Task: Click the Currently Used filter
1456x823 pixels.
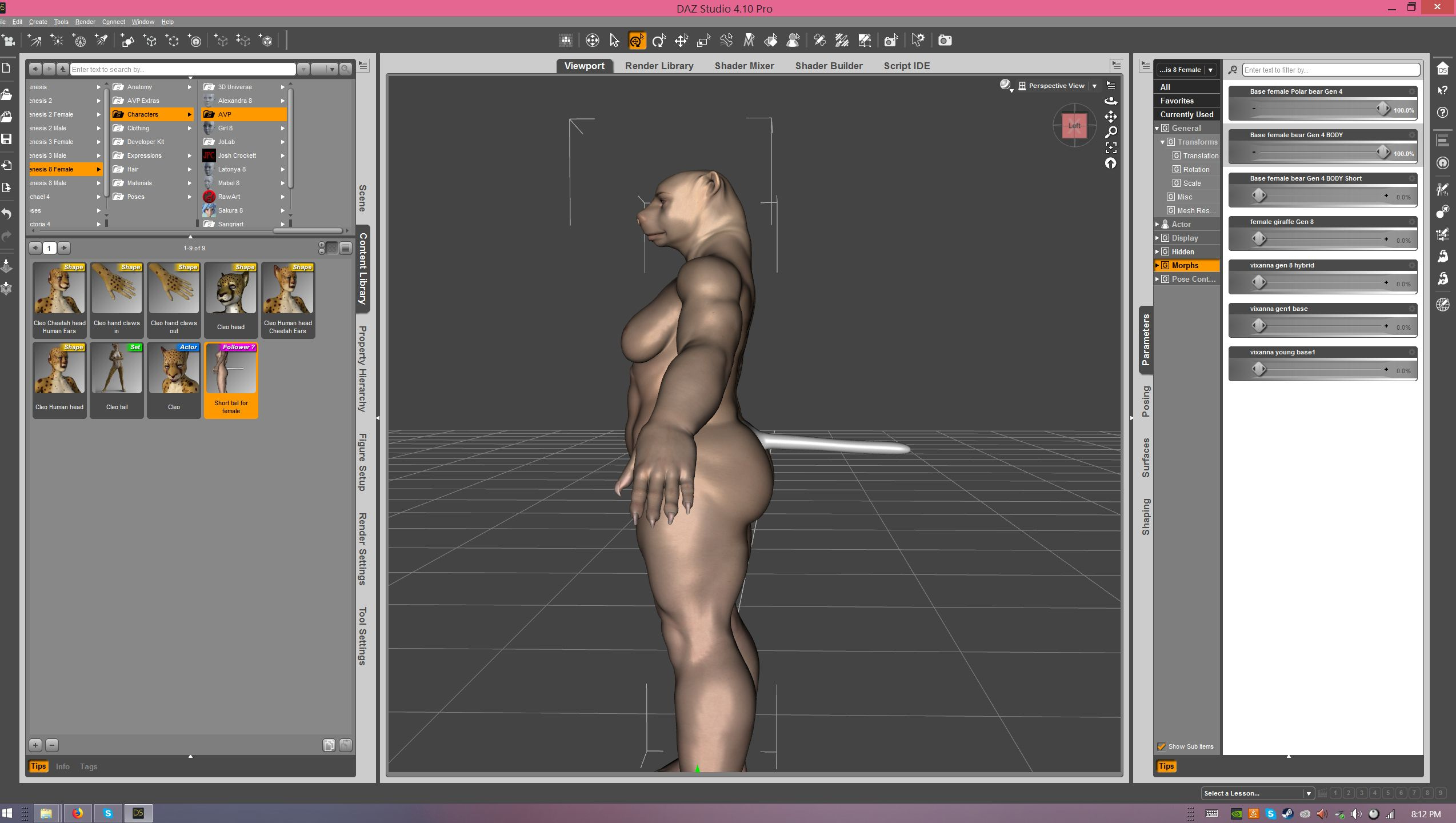Action: [x=1186, y=114]
